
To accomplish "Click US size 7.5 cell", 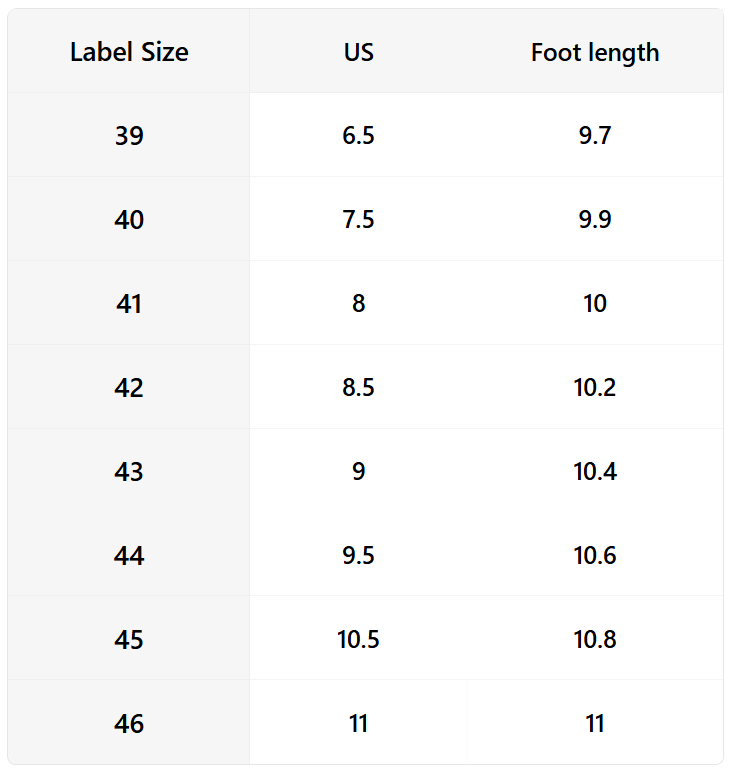I will point(358,219).
